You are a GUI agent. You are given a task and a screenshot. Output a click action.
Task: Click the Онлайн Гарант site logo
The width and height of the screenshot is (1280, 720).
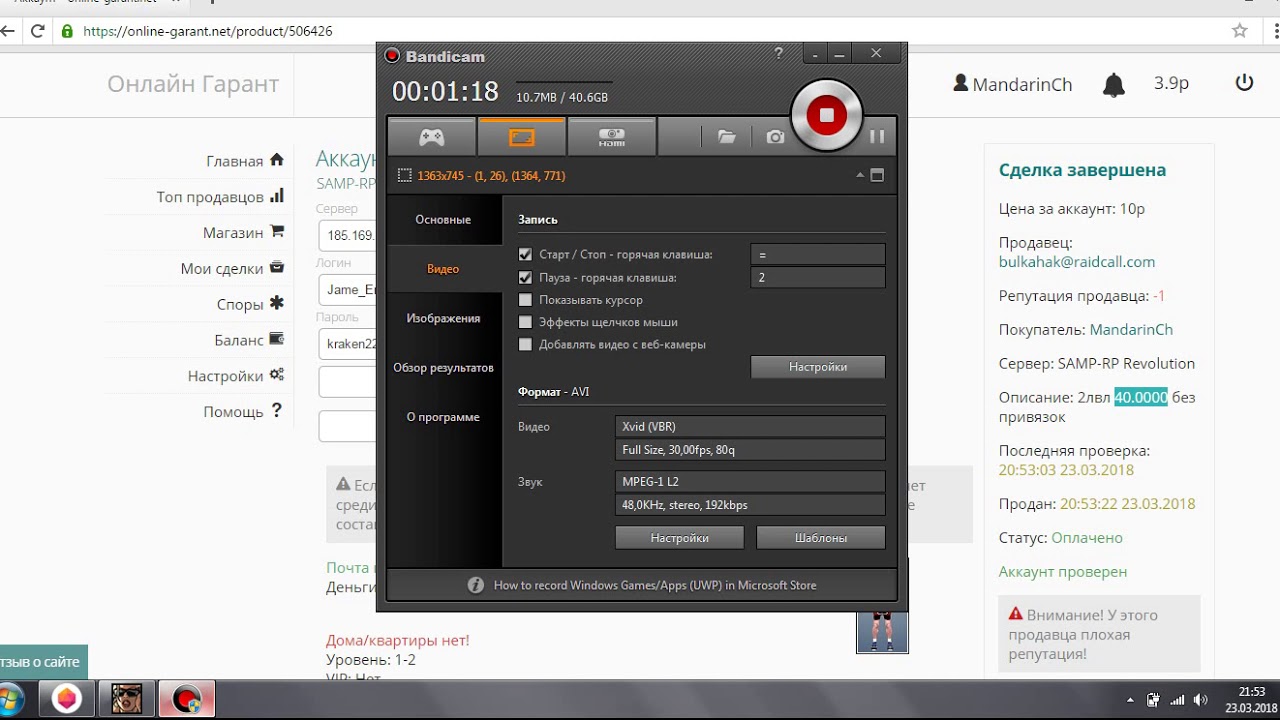pos(193,84)
